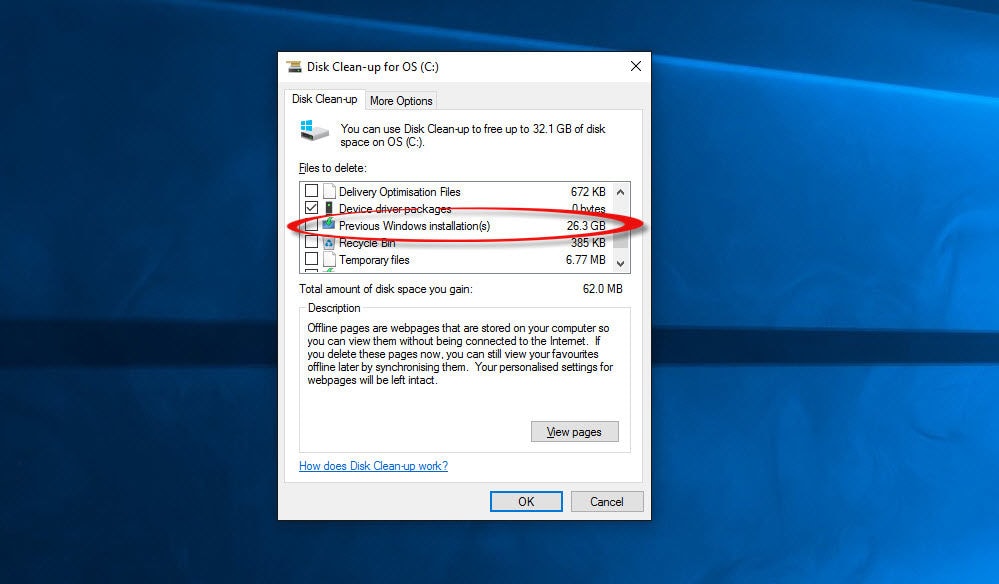The height and width of the screenshot is (584, 999).
Task: Select the Device driver packages icon
Action: tap(329, 208)
